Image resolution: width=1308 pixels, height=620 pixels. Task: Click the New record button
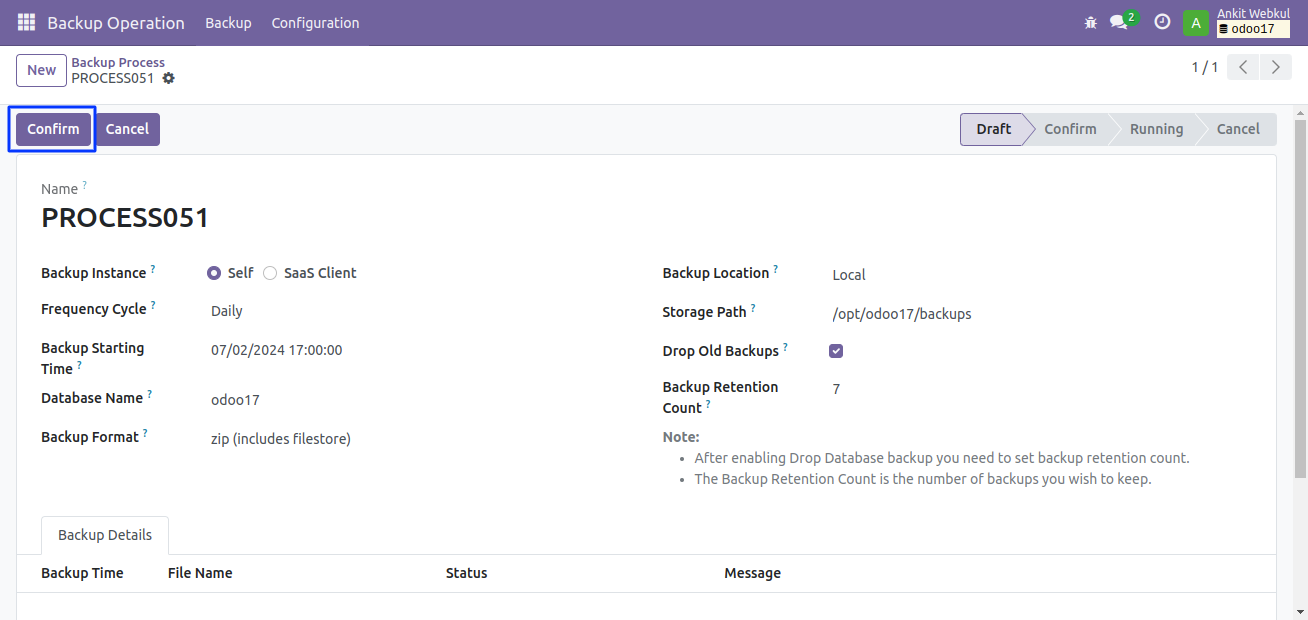tap(41, 70)
